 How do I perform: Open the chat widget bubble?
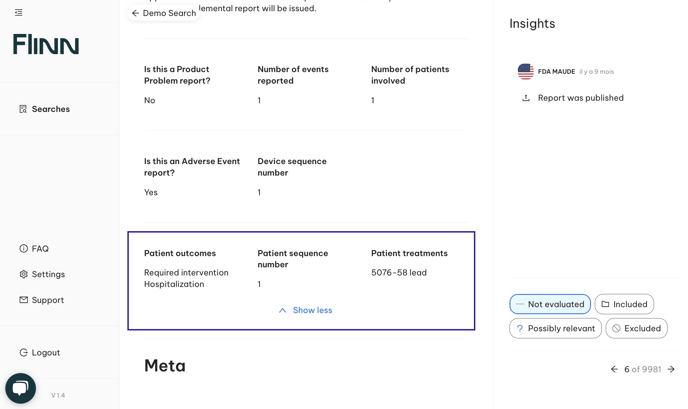(20, 388)
